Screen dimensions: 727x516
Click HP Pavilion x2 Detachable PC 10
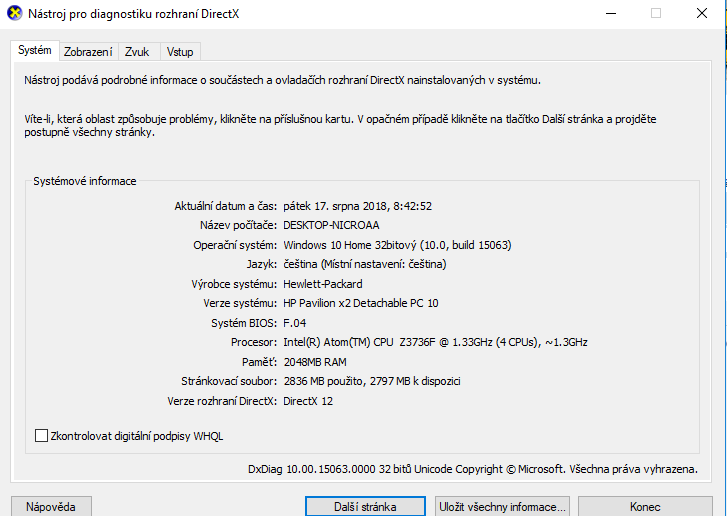361,303
